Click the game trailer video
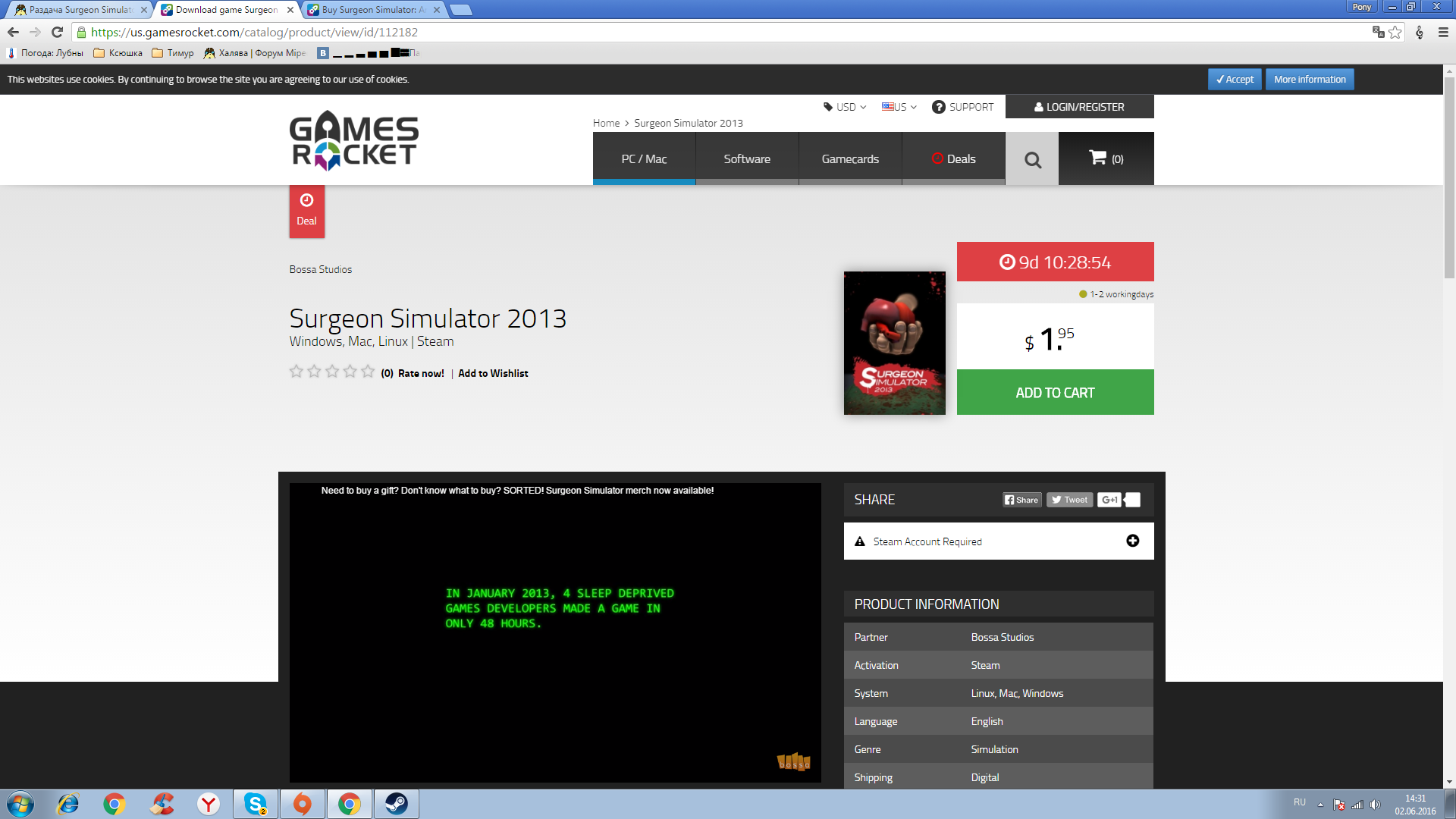The height and width of the screenshot is (819, 1456). (555, 632)
